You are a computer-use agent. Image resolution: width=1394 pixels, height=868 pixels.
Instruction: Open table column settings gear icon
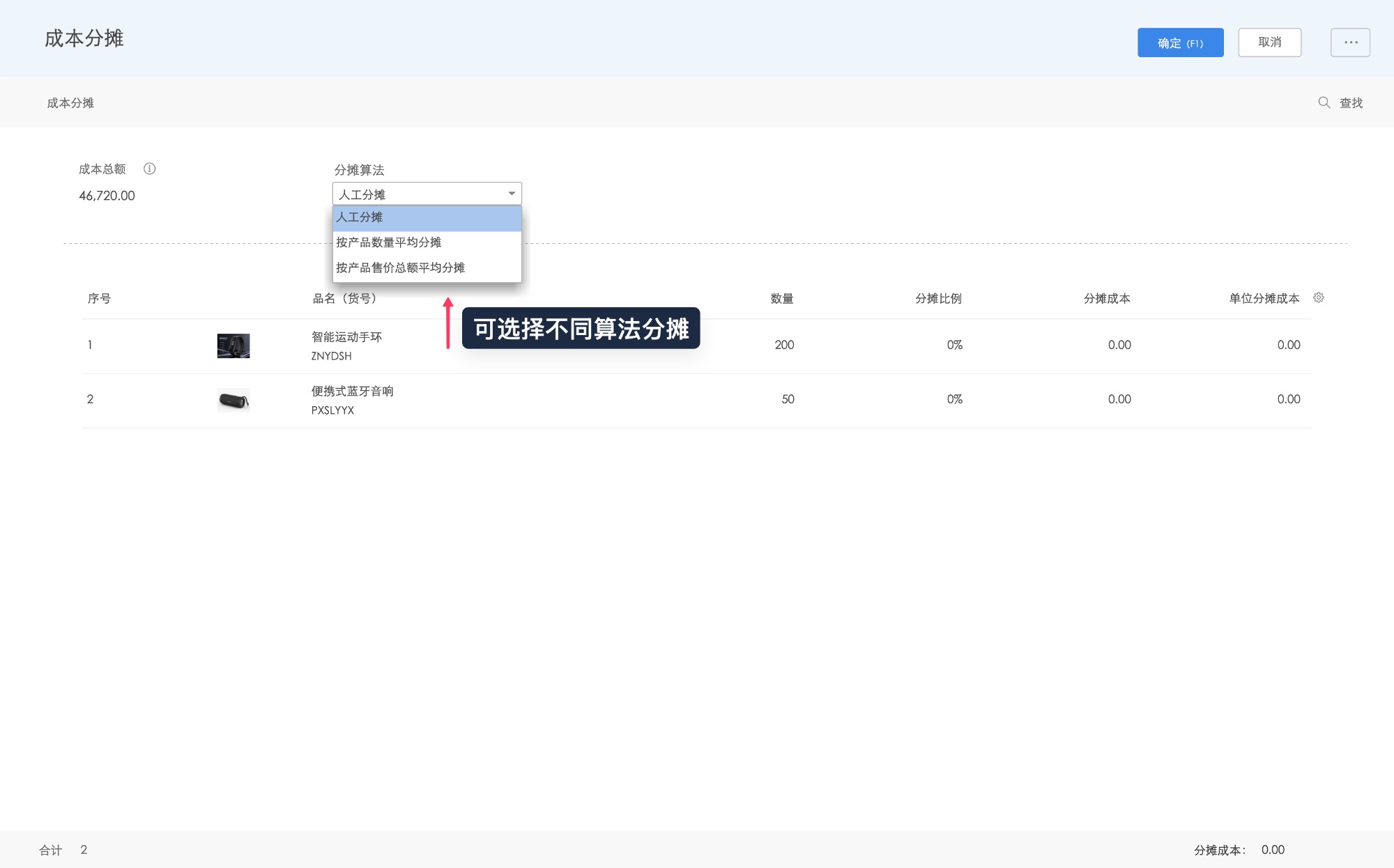[x=1319, y=297]
